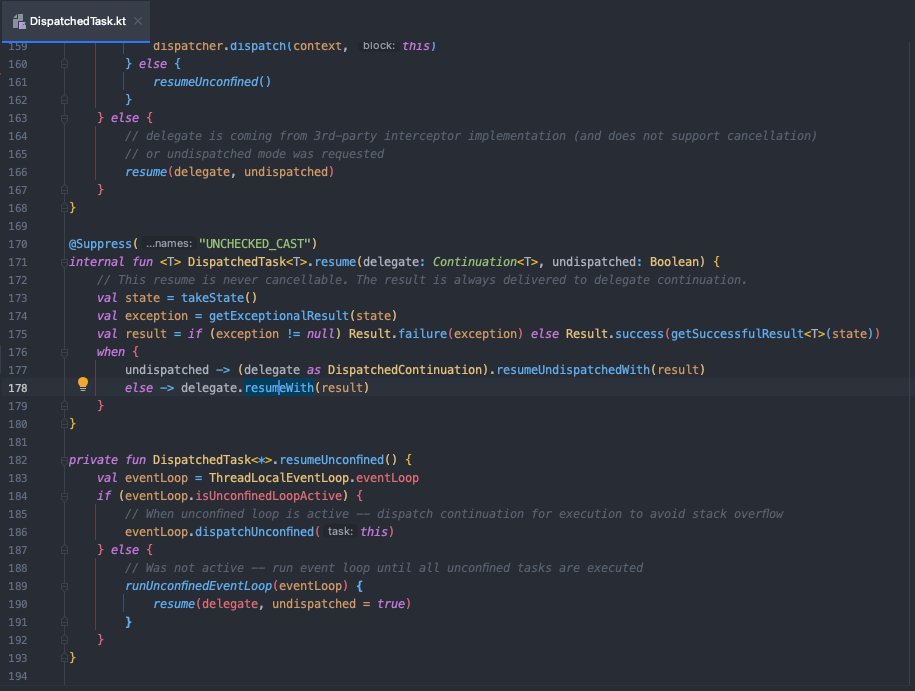Viewport: 915px width, 691px height.
Task: Click ThreadLocalEventLoop on line 183
Action: (x=279, y=478)
